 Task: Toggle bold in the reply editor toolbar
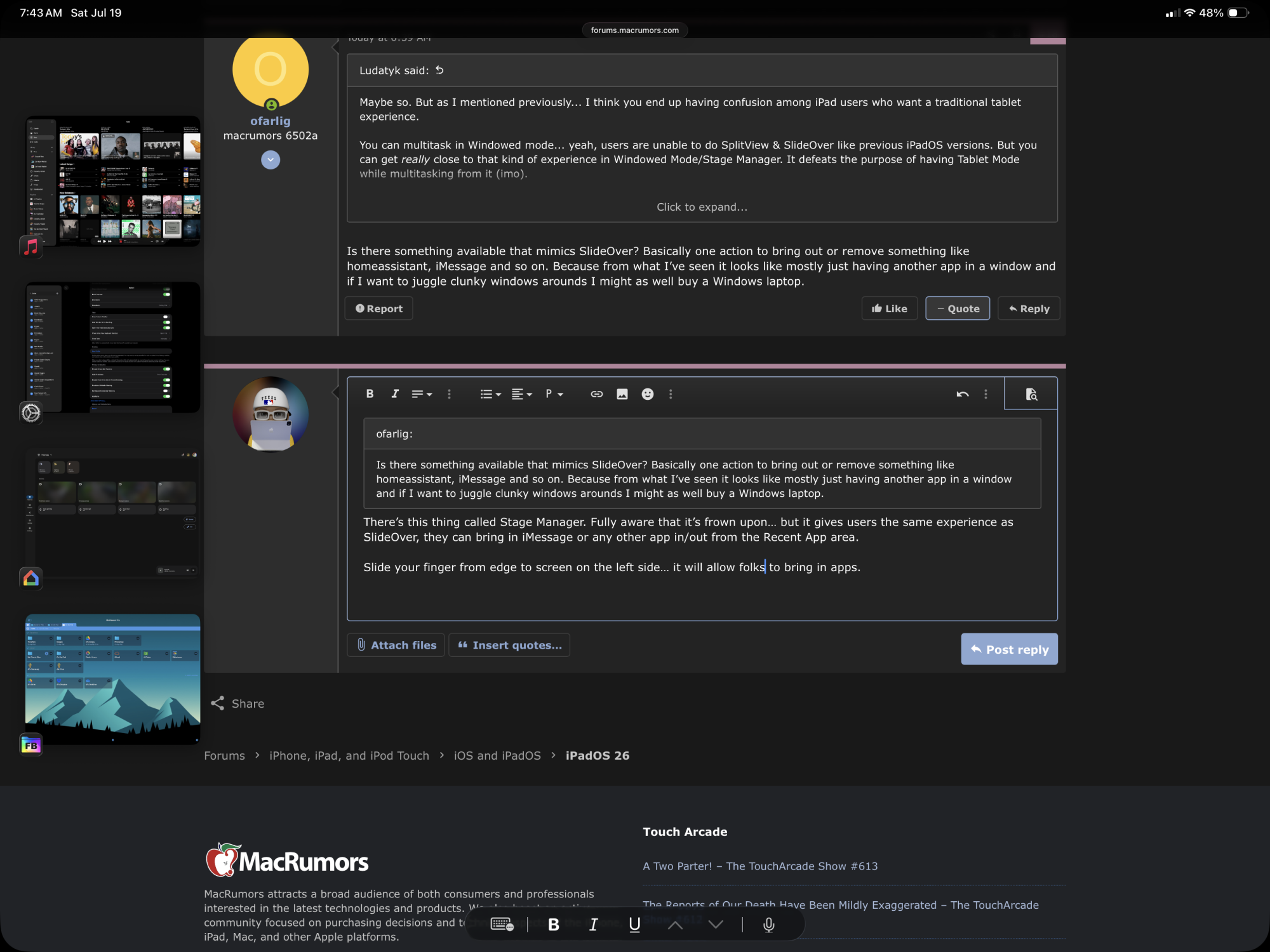[370, 393]
